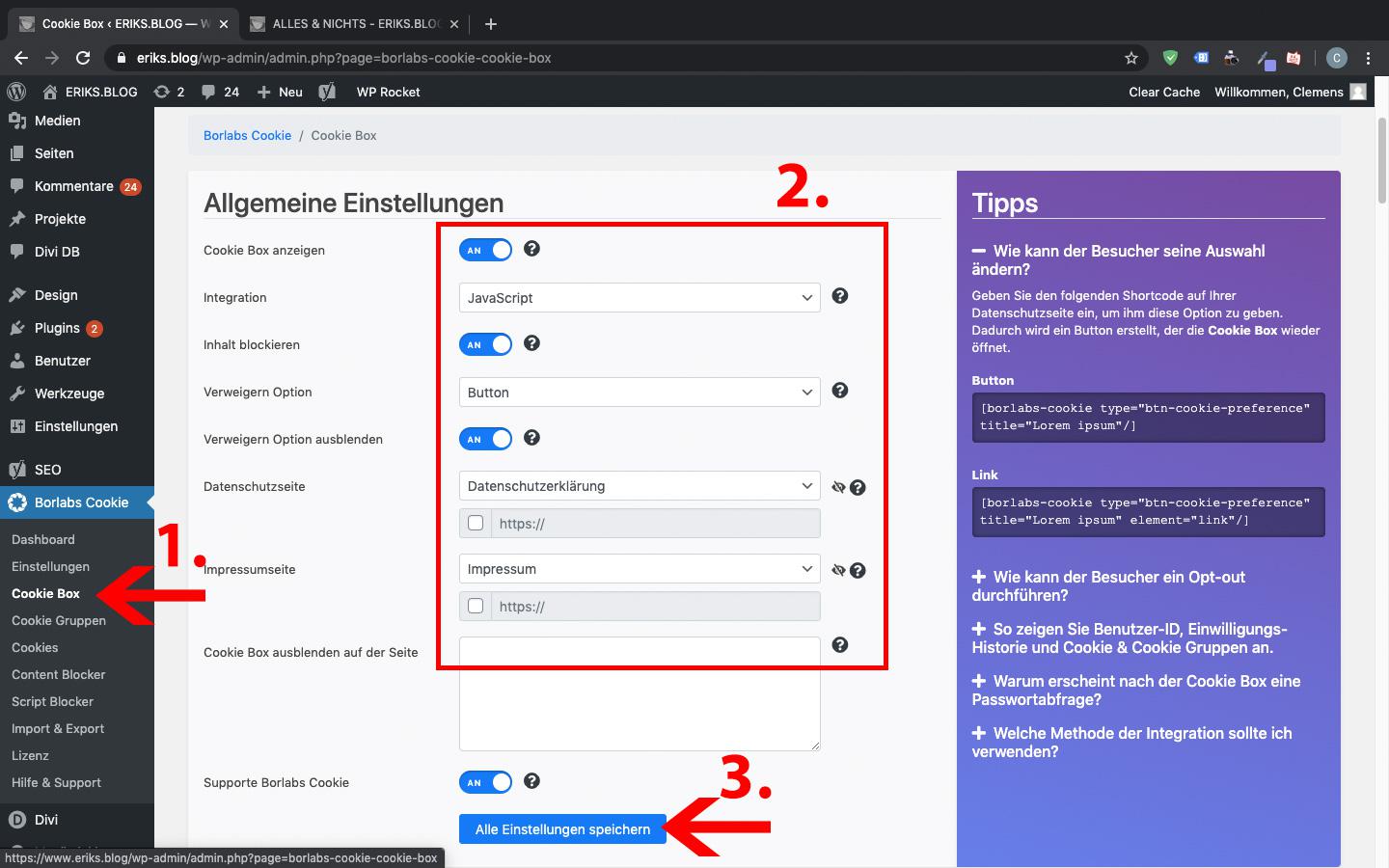
Task: Click Borlabs Cookie breadcrumb link
Action: pyautogui.click(x=247, y=135)
